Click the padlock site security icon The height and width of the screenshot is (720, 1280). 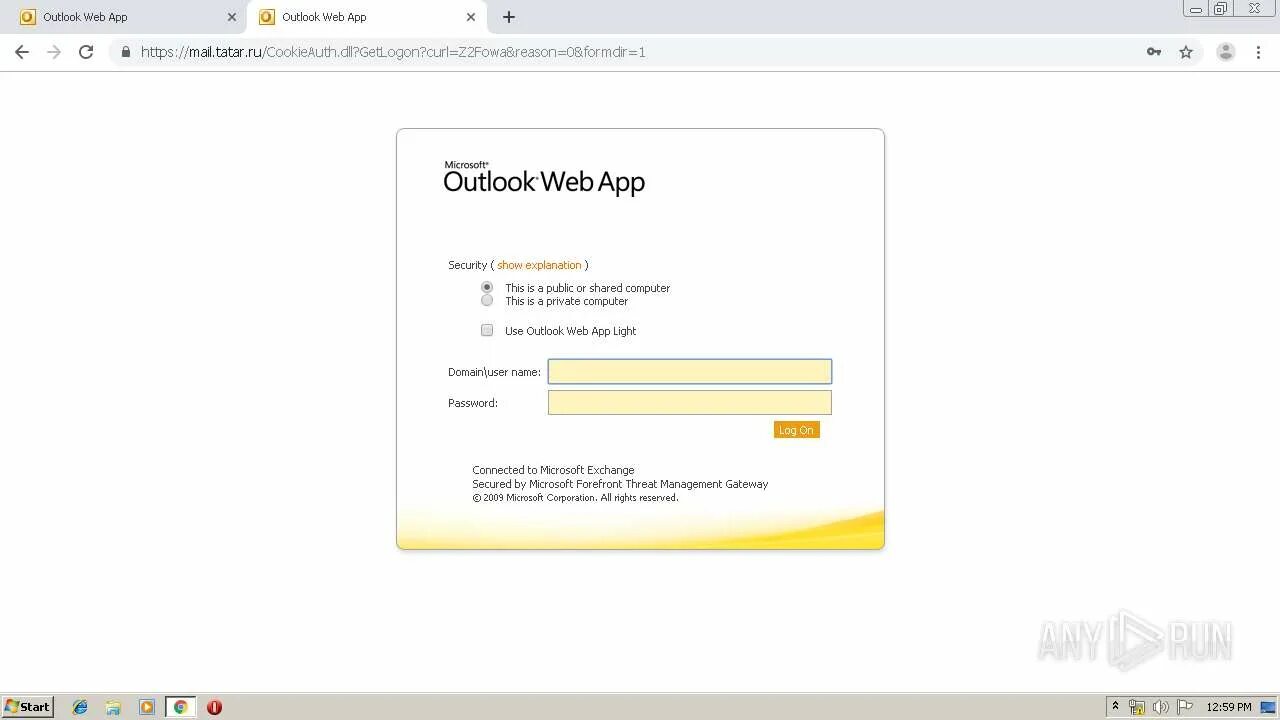(126, 52)
